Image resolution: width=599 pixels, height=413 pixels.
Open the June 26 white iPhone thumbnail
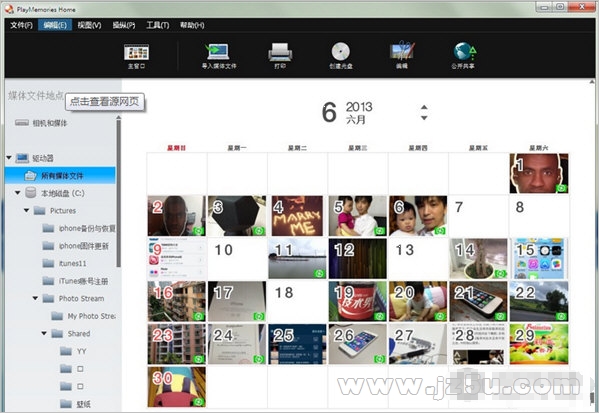coord(358,344)
